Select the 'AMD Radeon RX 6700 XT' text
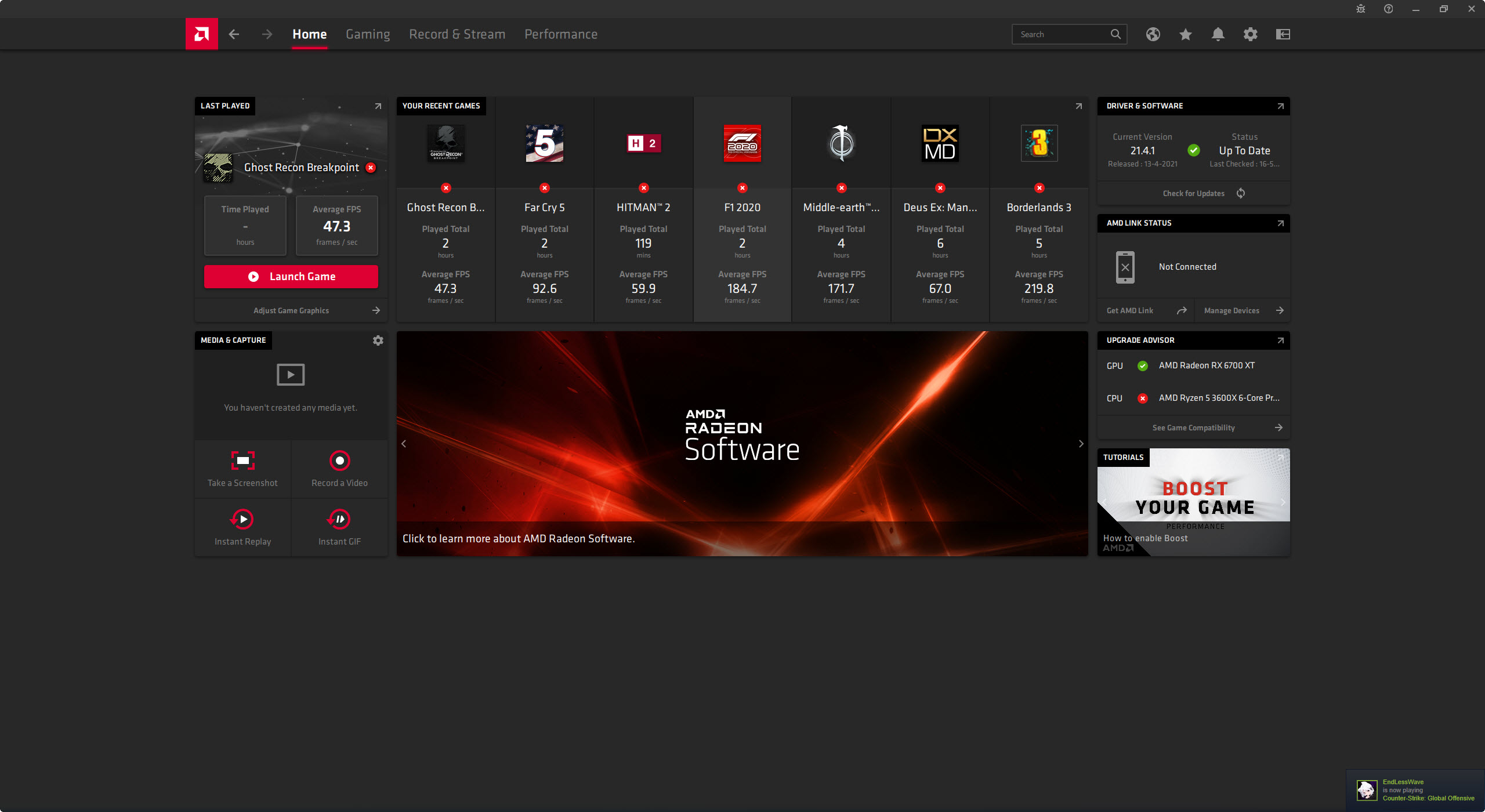Viewport: 1485px width, 812px height. click(1207, 365)
